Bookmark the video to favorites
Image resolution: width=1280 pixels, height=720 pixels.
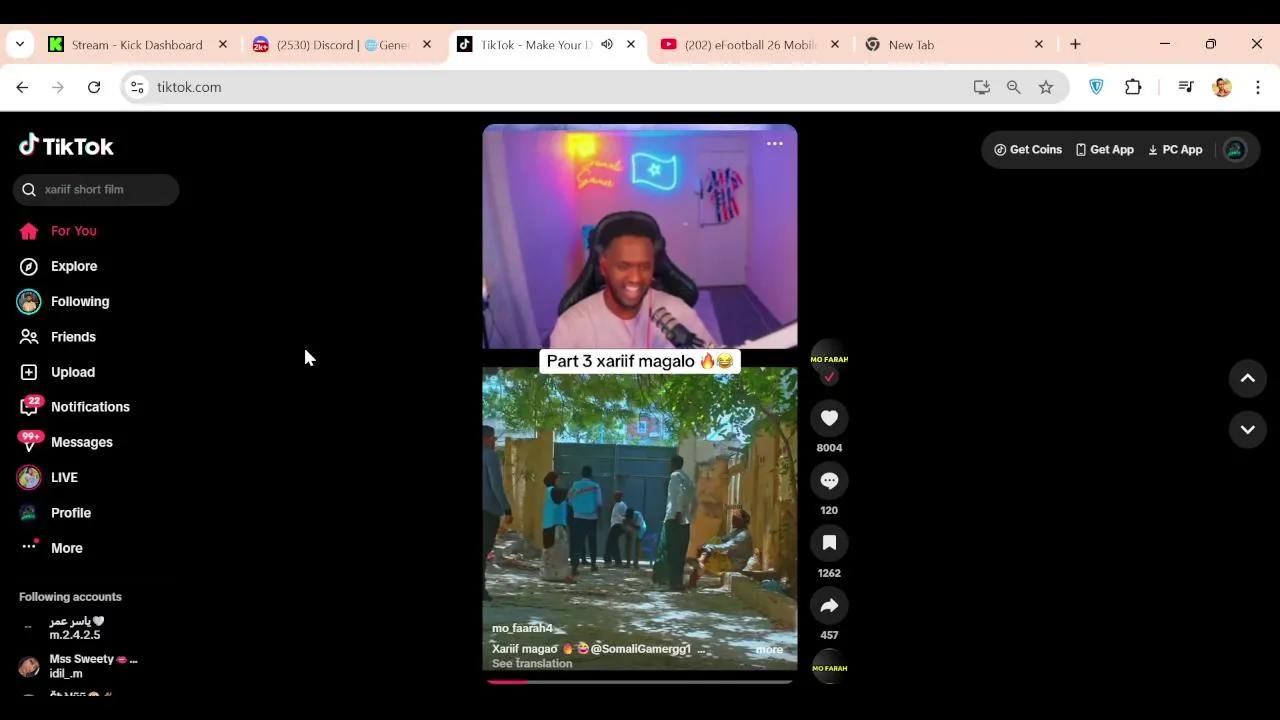click(x=829, y=543)
